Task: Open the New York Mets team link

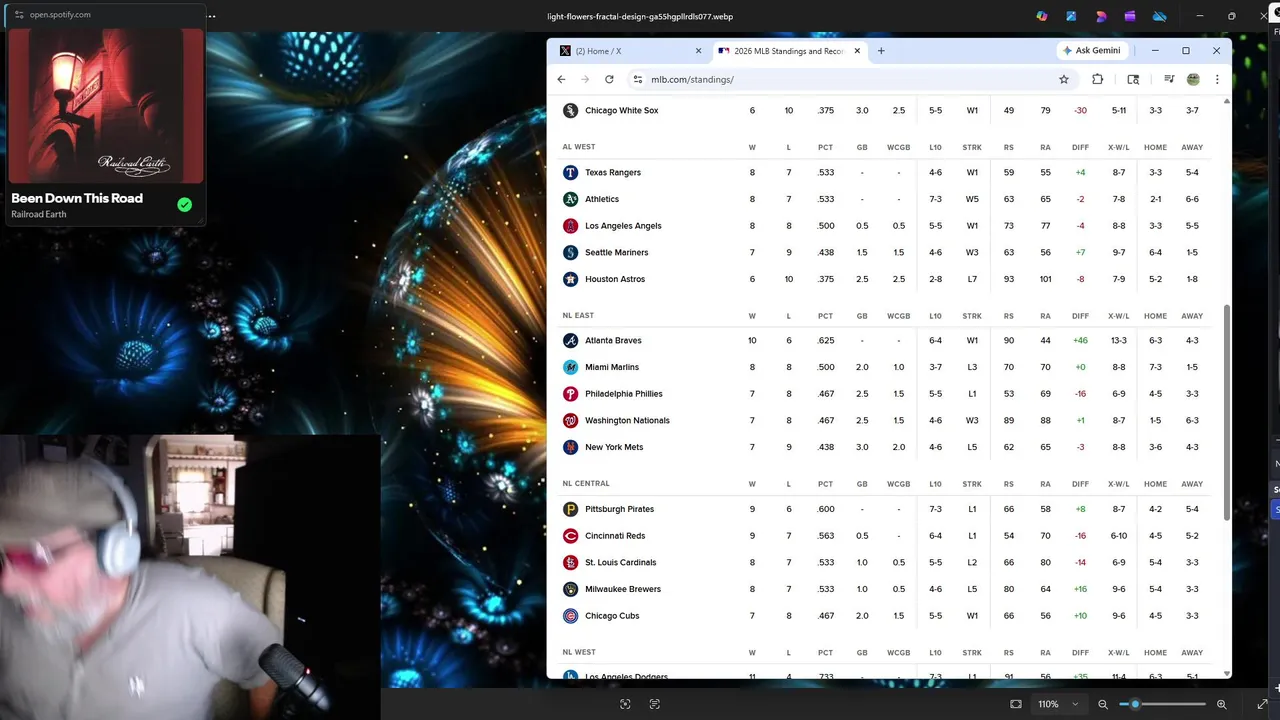Action: pyautogui.click(x=614, y=447)
